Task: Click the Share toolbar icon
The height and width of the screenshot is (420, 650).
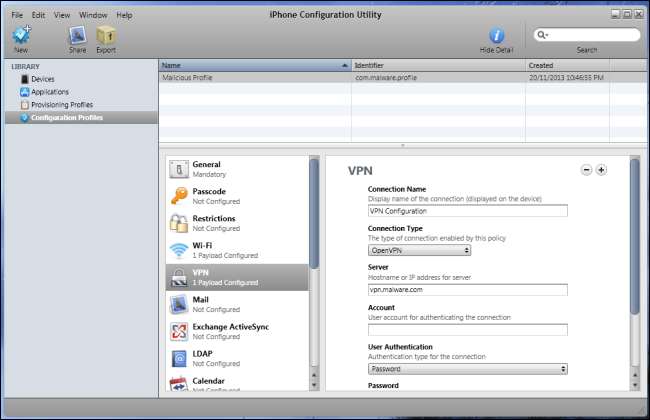Action: (x=78, y=35)
